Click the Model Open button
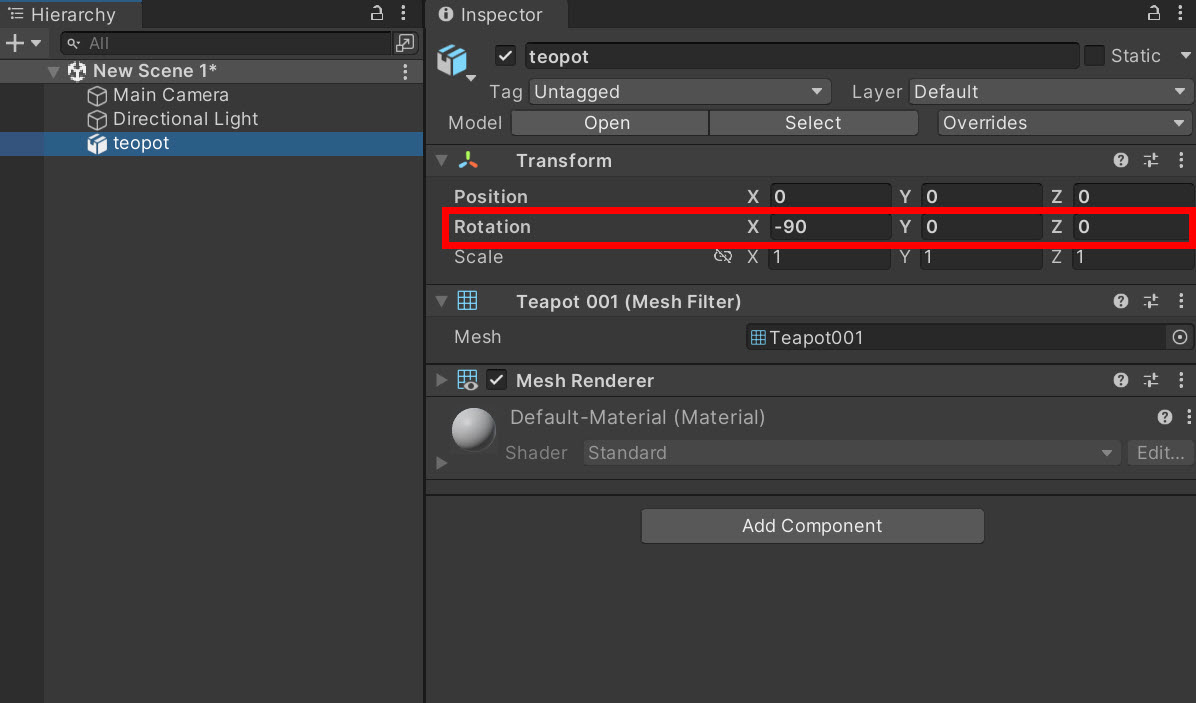Image resolution: width=1196 pixels, height=703 pixels. (x=609, y=123)
